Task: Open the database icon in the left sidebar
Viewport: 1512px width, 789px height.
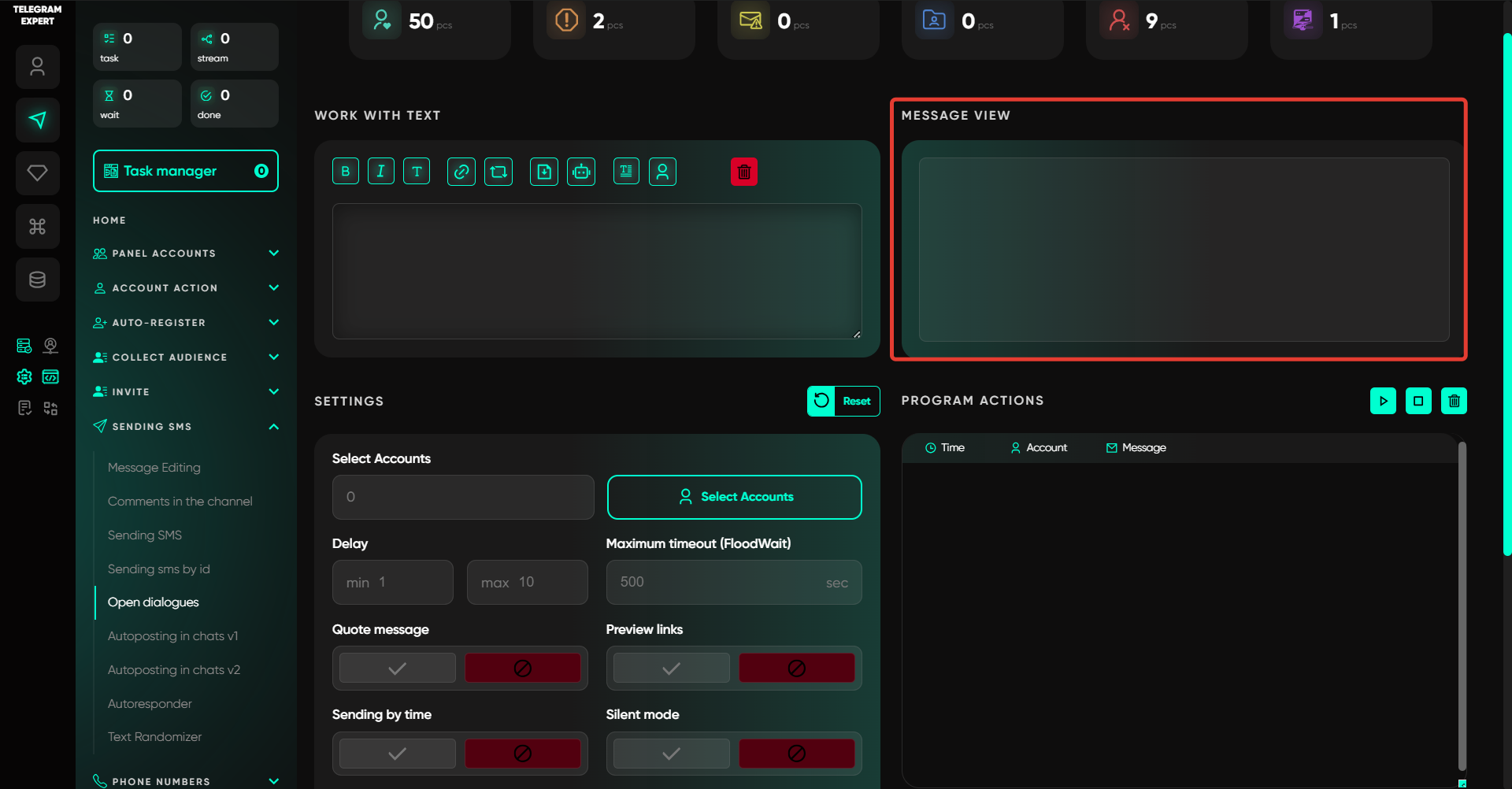Action: pyautogui.click(x=38, y=280)
